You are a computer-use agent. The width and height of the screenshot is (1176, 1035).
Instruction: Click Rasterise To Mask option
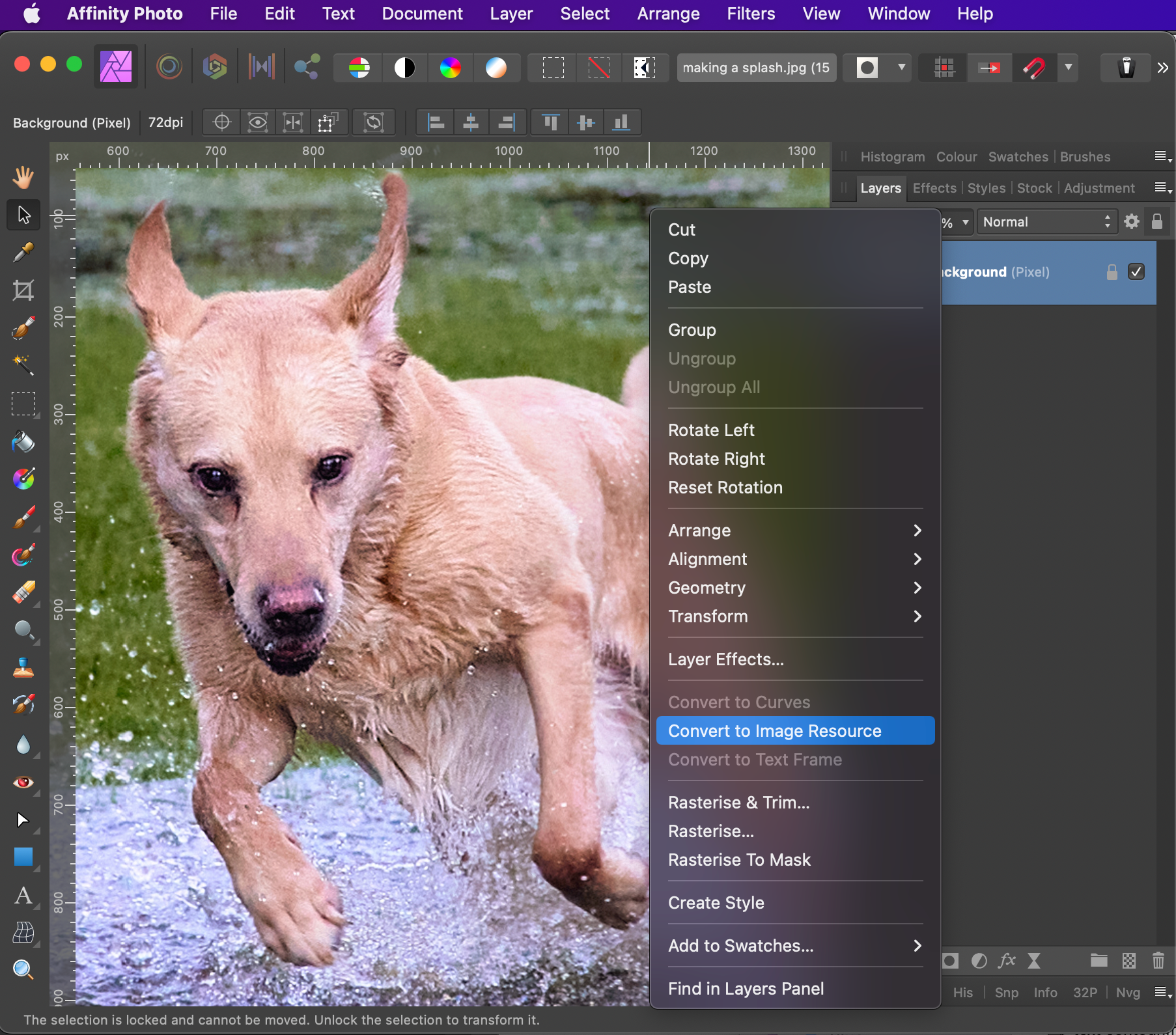coord(739,860)
